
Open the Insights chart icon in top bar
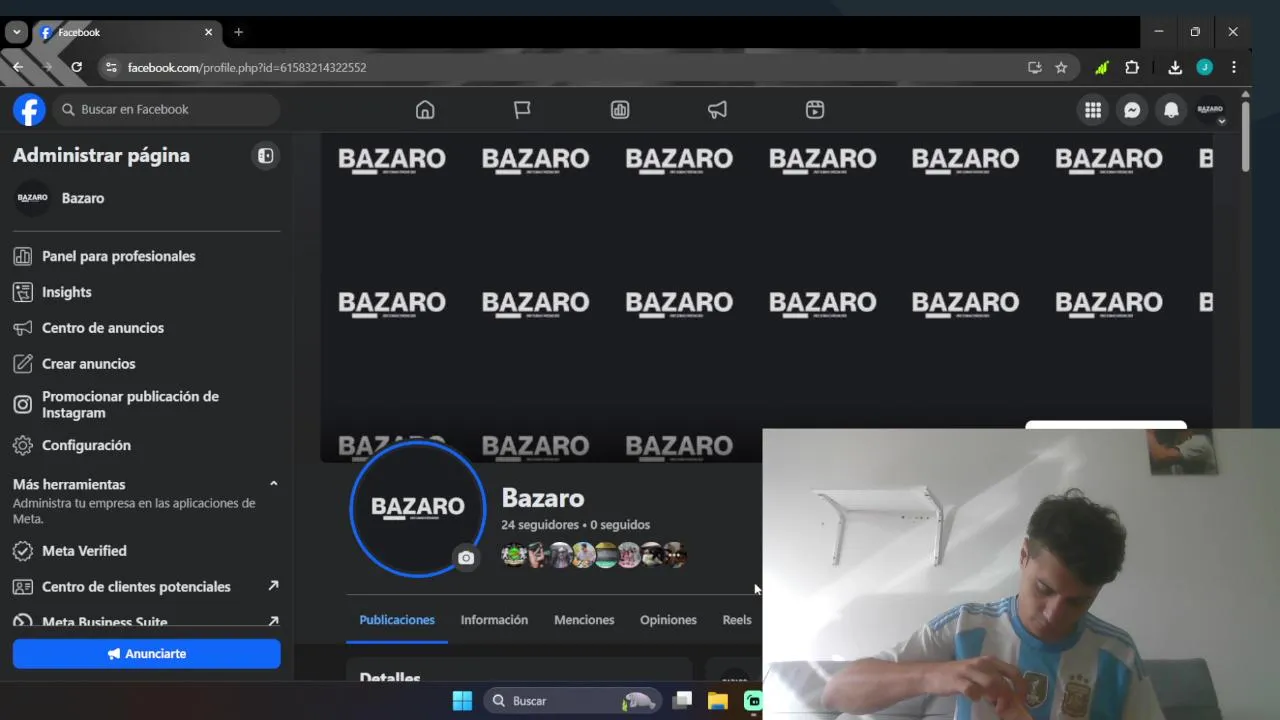(620, 110)
